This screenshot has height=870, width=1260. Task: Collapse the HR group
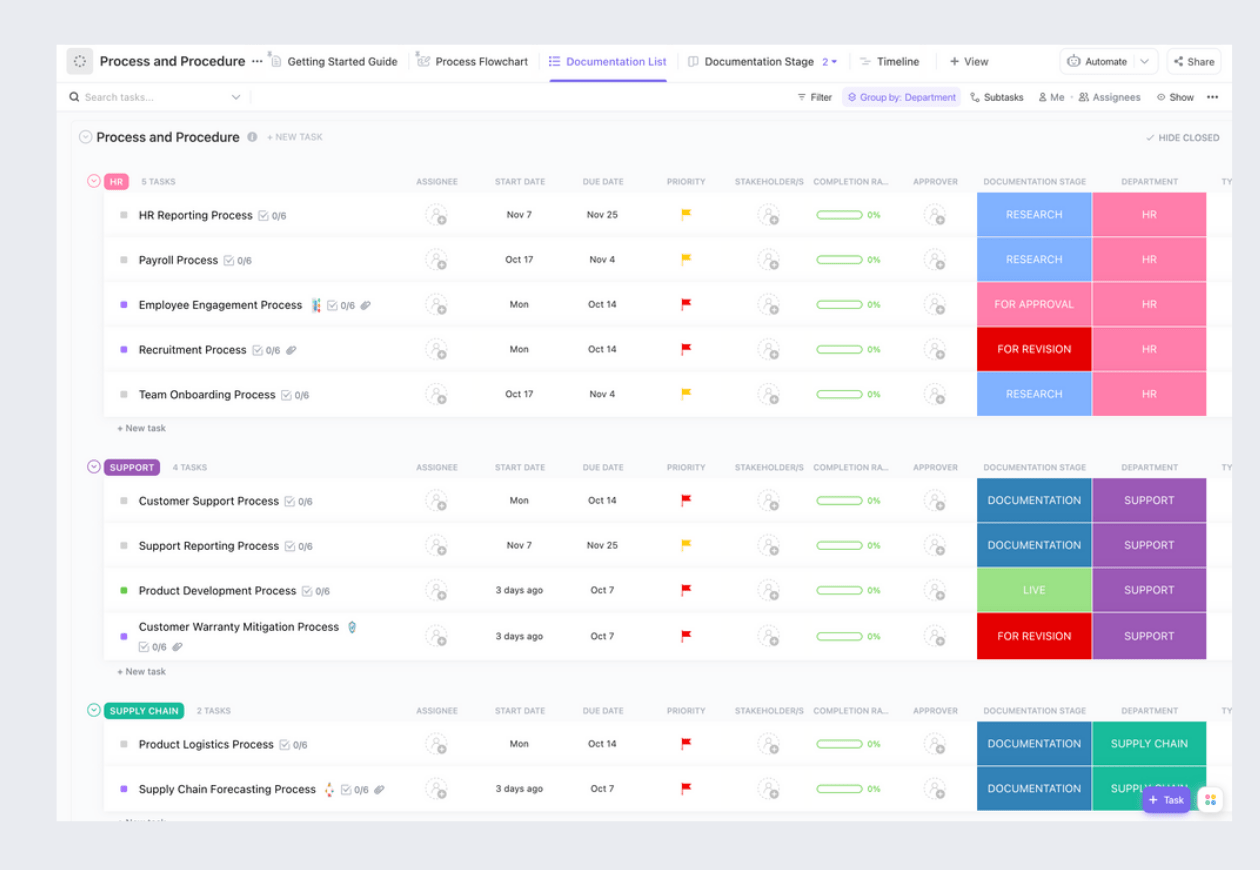point(94,181)
